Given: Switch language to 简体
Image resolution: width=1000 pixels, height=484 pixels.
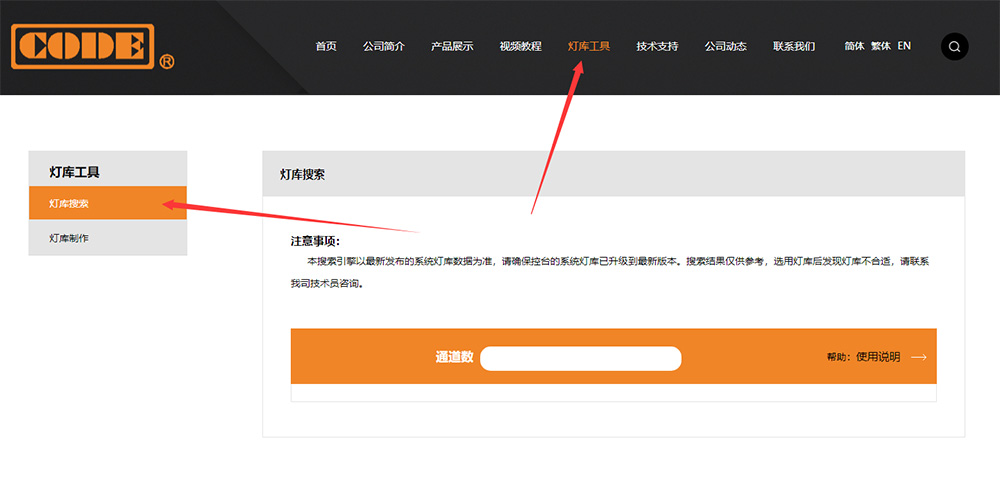Looking at the screenshot, I should (854, 46).
